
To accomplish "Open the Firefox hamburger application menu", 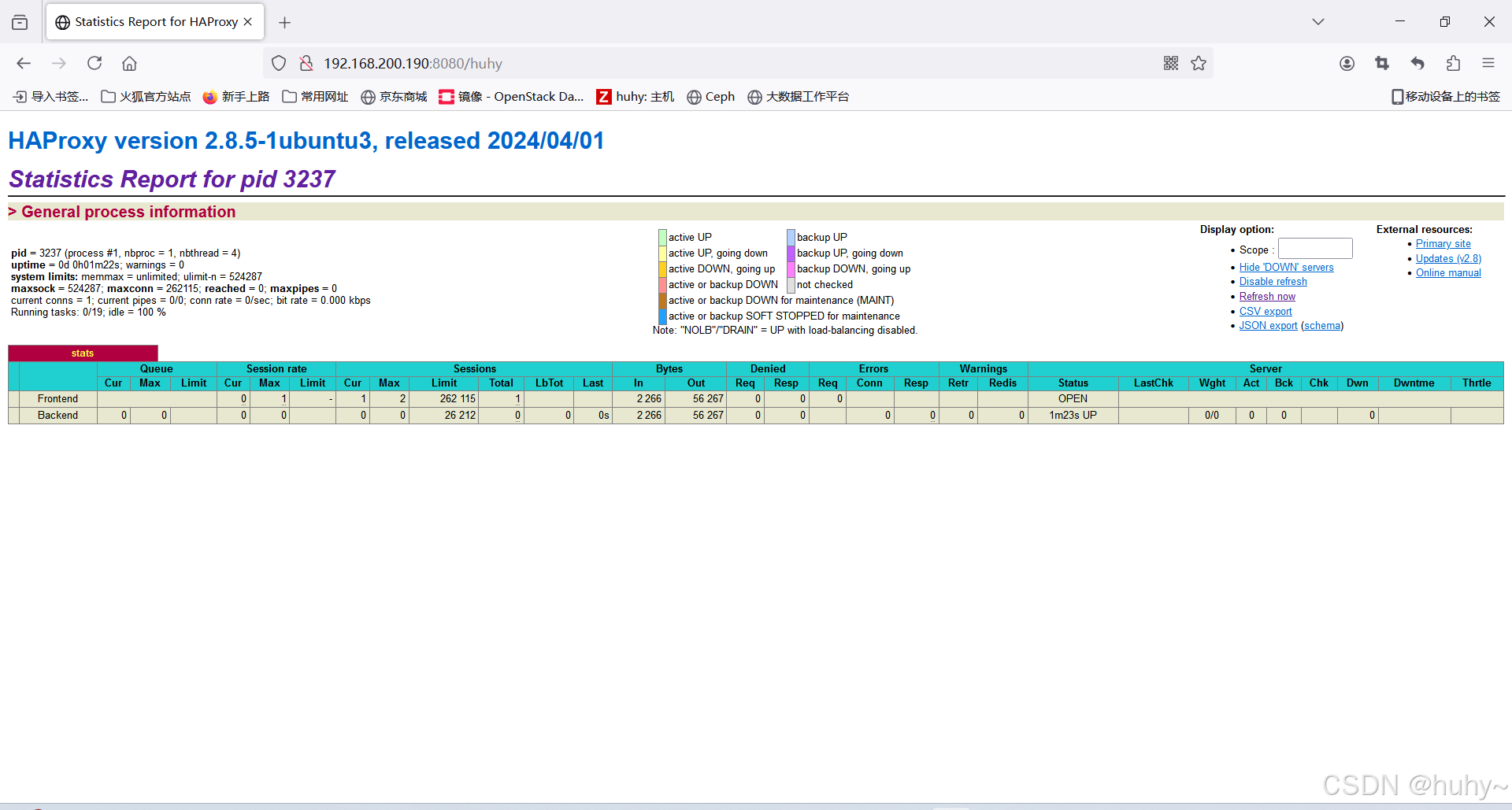I will pyautogui.click(x=1488, y=63).
